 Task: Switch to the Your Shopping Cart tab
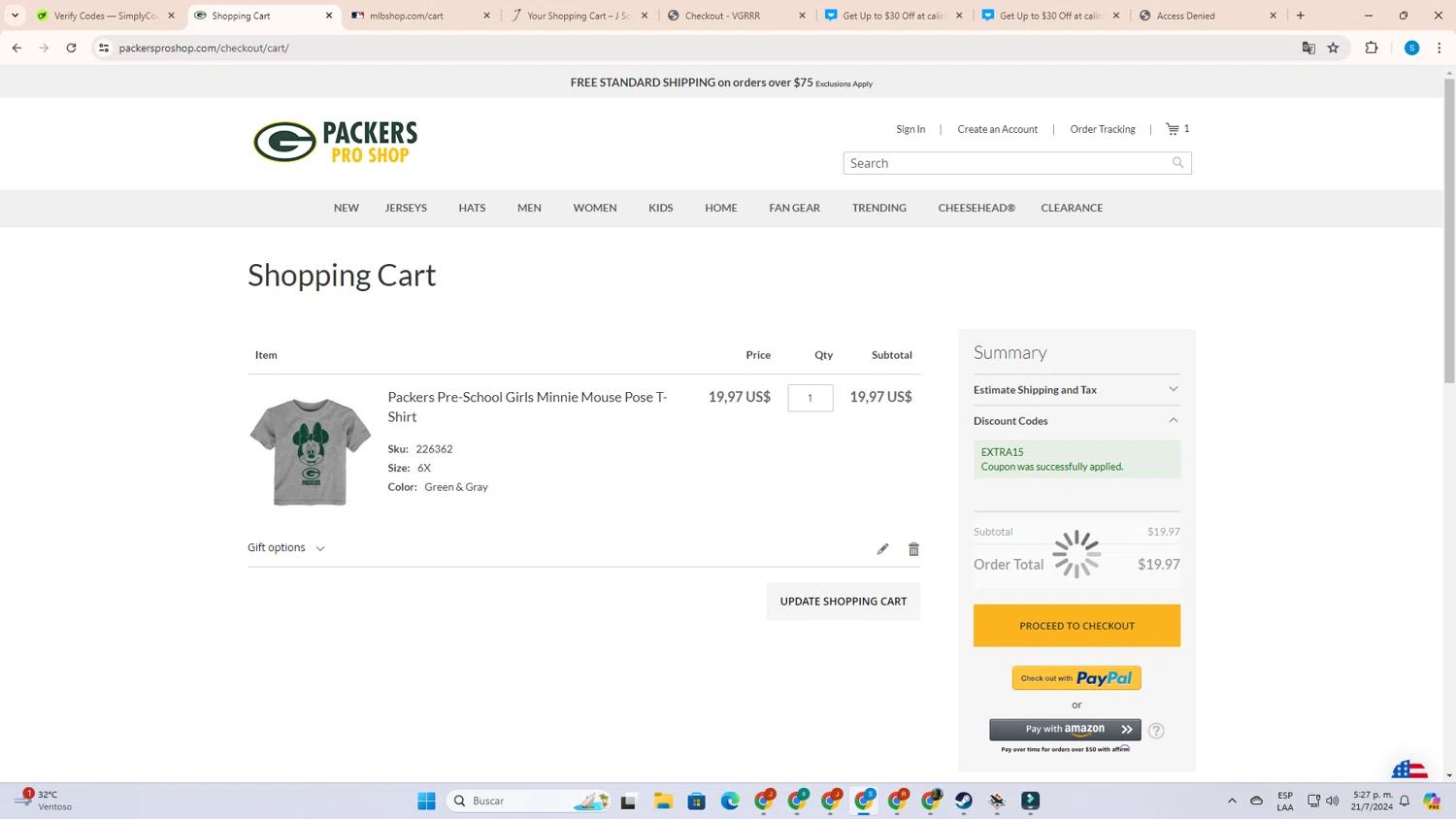[579, 16]
